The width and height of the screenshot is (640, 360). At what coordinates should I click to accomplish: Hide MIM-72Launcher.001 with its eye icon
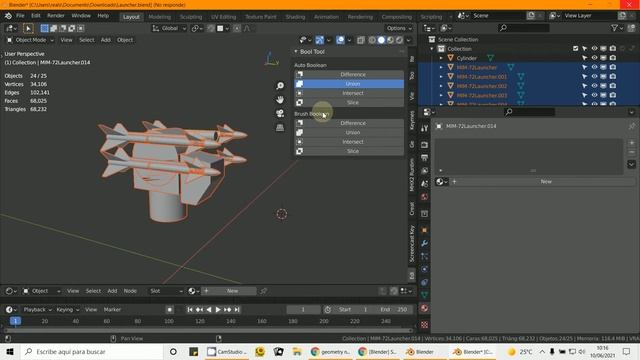click(594, 77)
